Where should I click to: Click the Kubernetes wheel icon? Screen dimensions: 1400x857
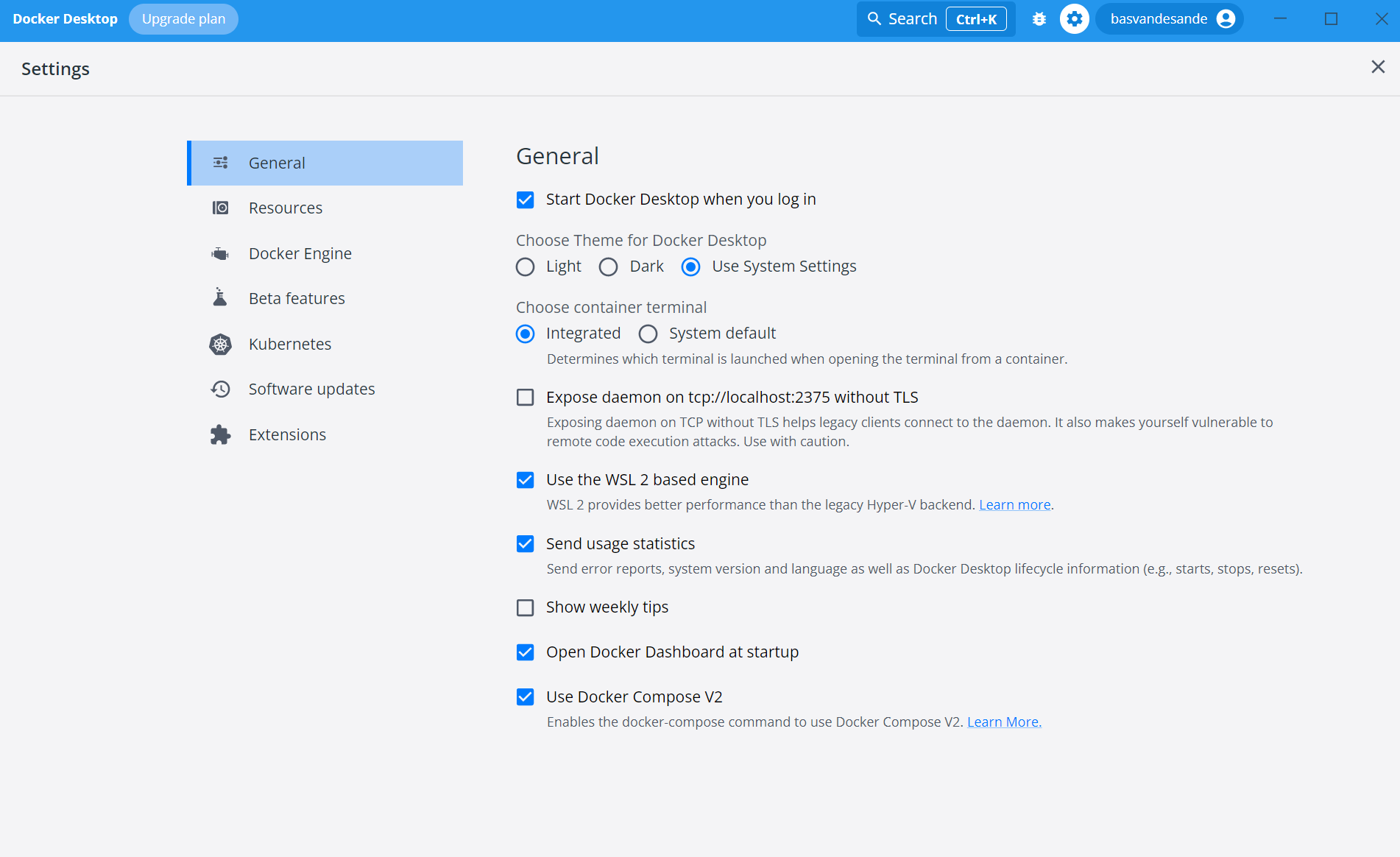point(221,344)
